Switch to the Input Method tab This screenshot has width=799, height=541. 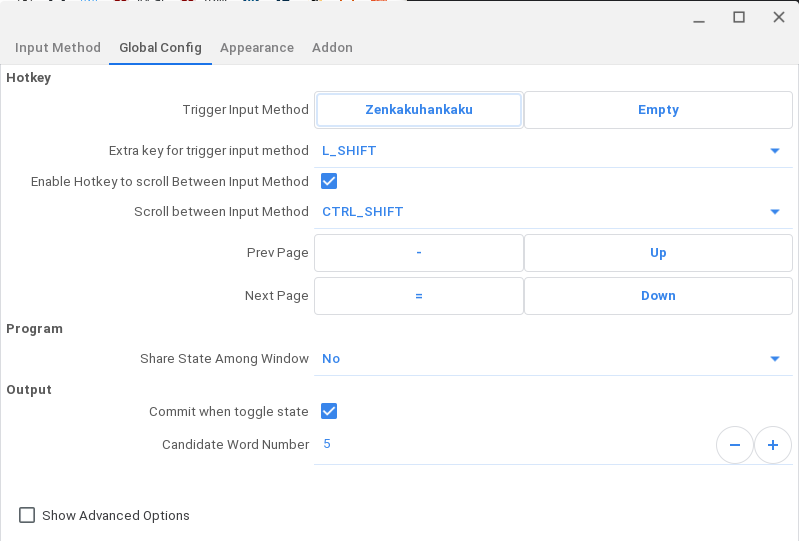point(58,47)
